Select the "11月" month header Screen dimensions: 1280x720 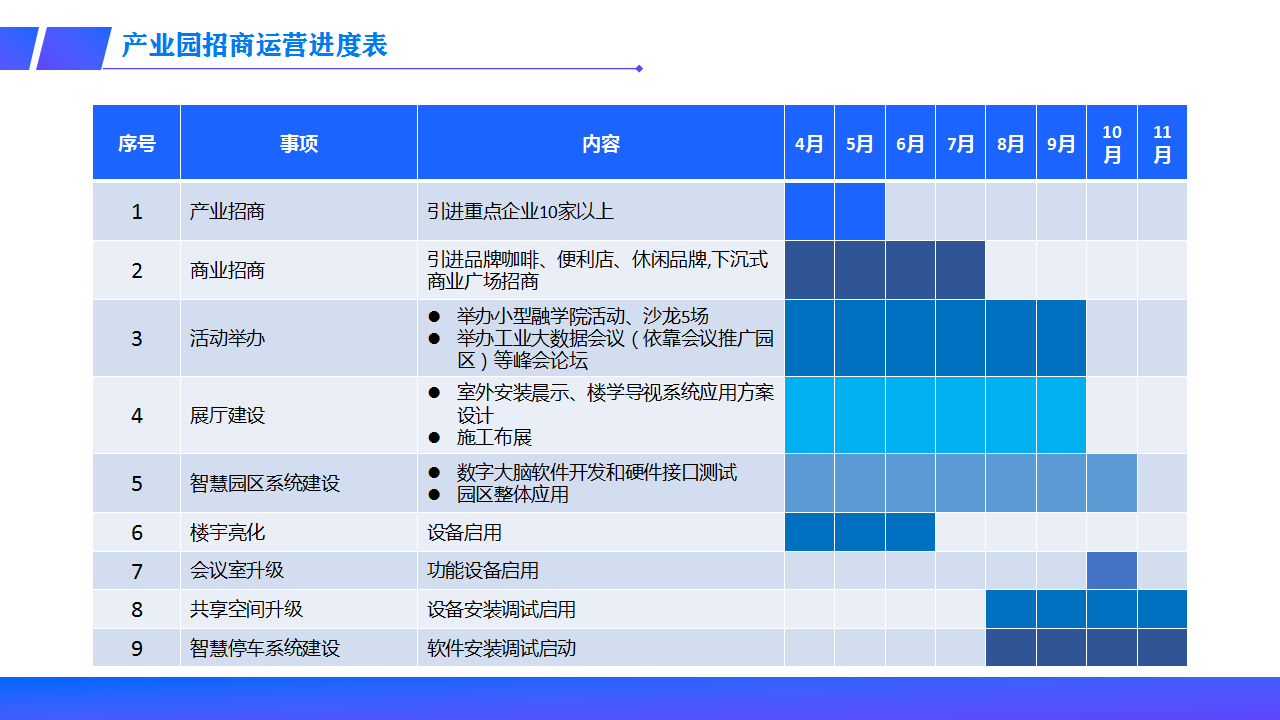(x=1162, y=143)
